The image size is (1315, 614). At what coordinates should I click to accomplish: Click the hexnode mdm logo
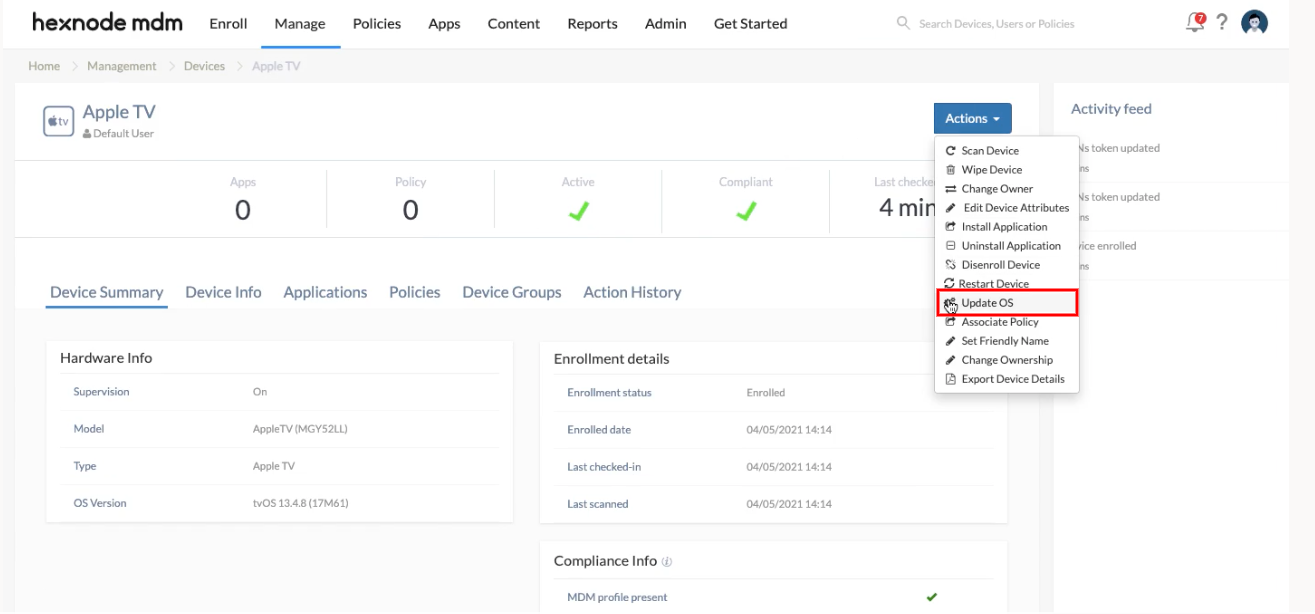107,22
